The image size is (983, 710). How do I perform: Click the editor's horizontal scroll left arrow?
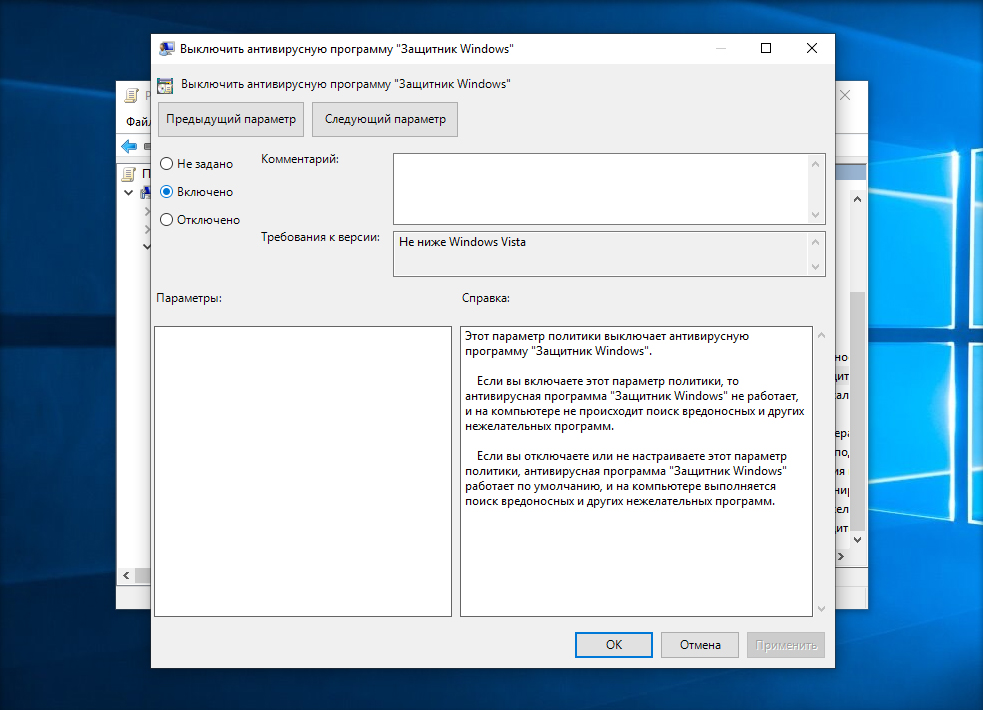(x=126, y=575)
